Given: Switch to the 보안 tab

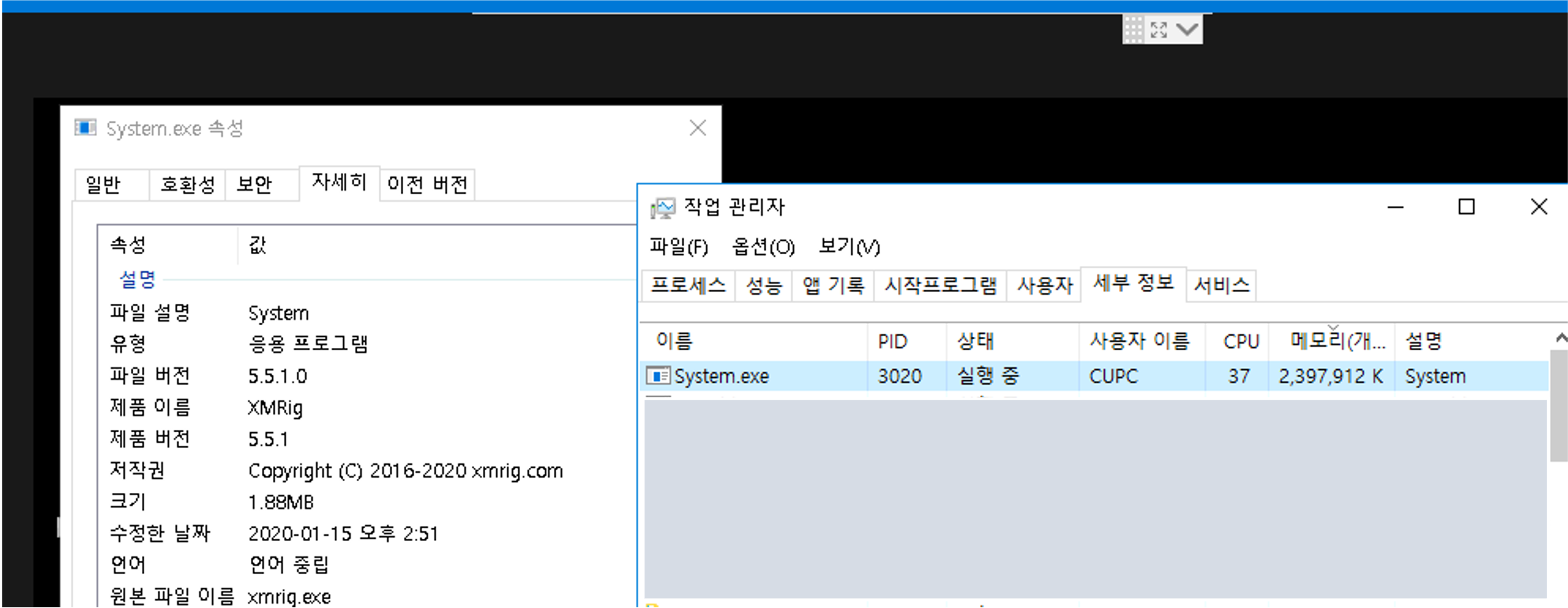Looking at the screenshot, I should coord(262,184).
